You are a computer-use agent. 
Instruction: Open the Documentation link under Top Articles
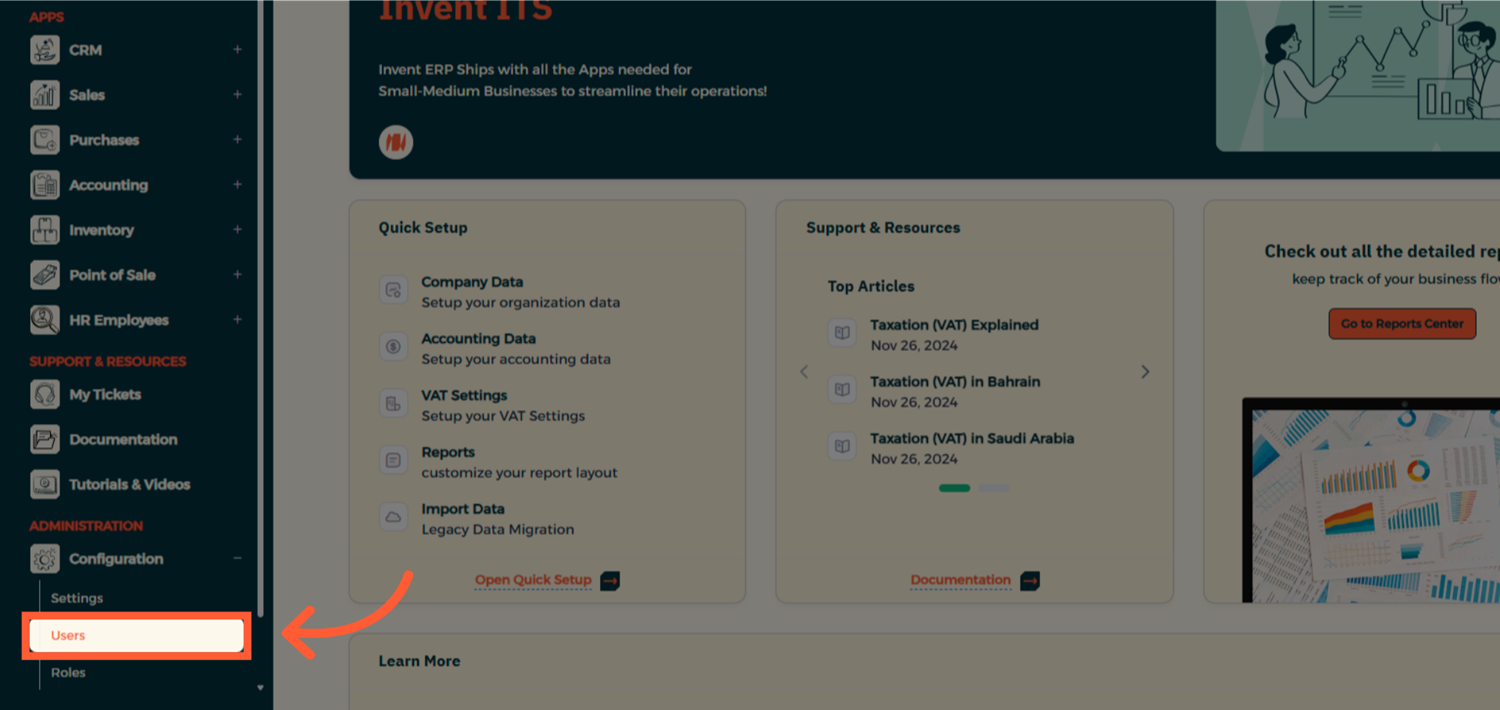[x=960, y=580]
